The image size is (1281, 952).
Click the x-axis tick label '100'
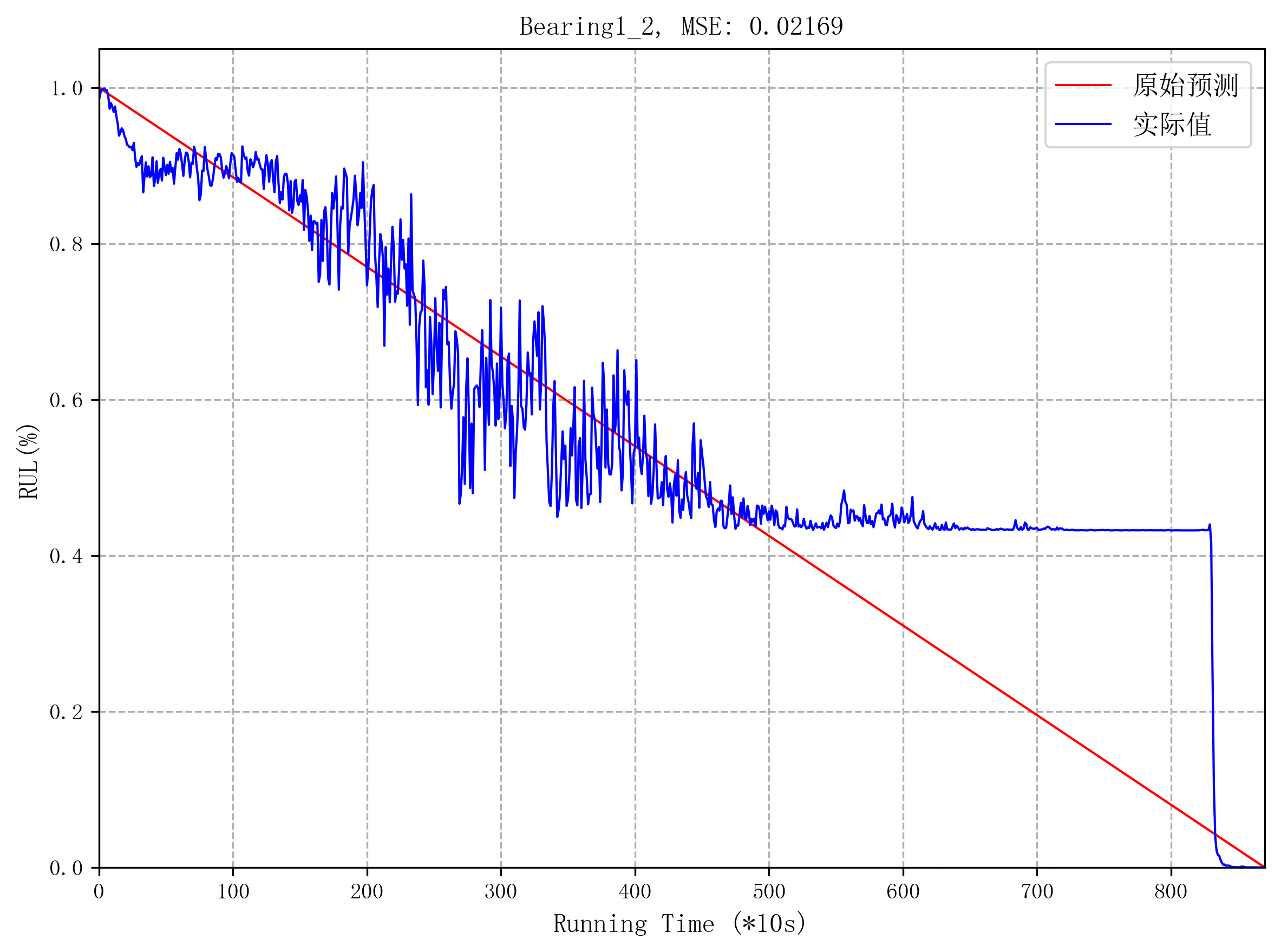tap(233, 891)
